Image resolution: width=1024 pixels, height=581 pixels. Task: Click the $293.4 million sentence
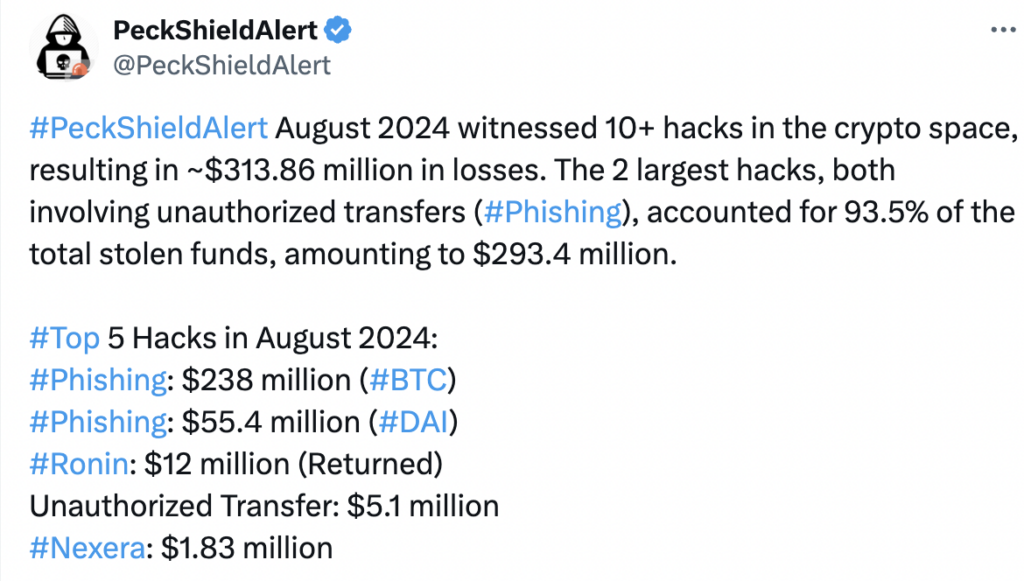[x=353, y=254]
